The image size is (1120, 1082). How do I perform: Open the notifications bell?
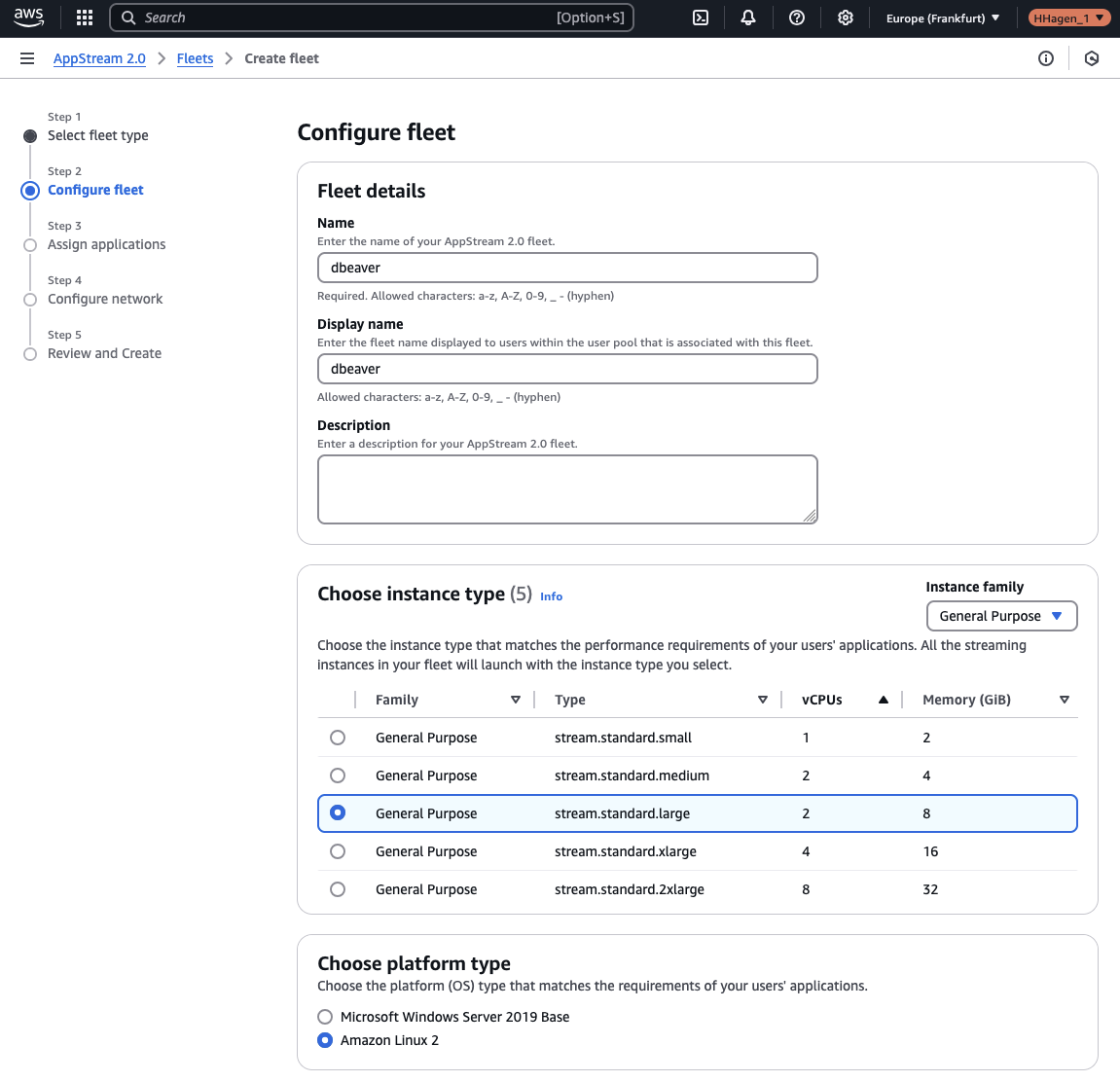[748, 17]
